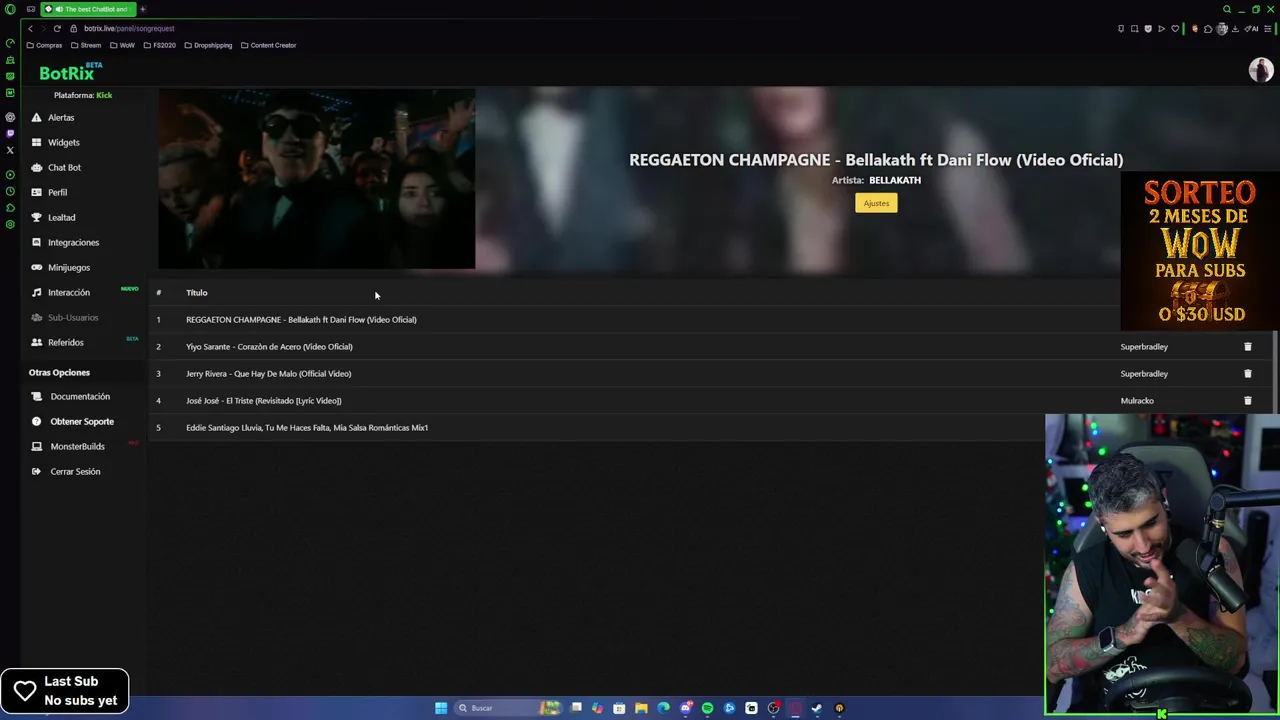1280x720 pixels.
Task: Reload the page with refresh icon
Action: click(x=57, y=28)
